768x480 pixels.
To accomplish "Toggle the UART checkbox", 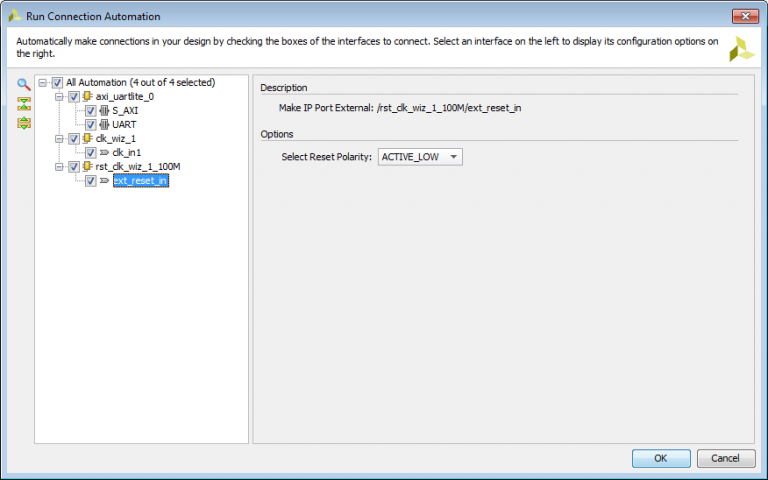I will 91,125.
